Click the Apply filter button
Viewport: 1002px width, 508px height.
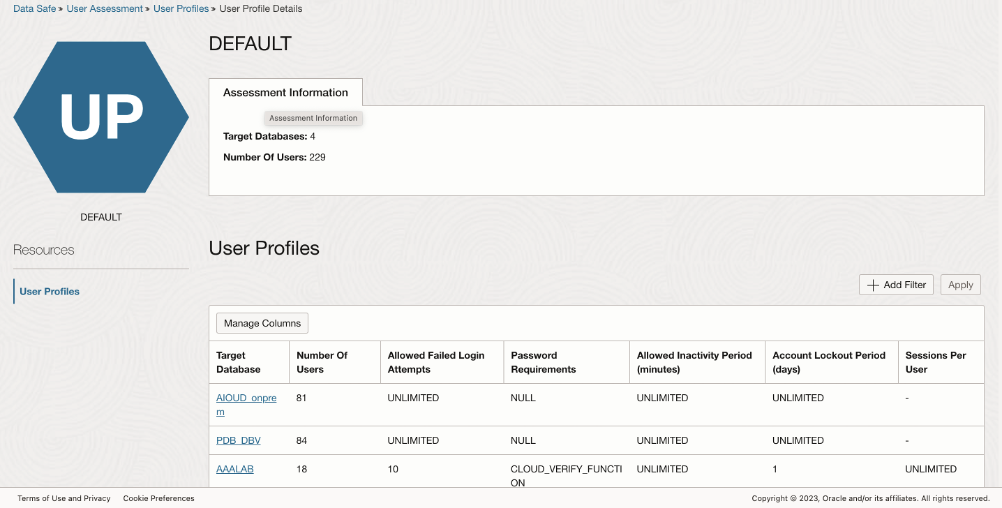[960, 285]
